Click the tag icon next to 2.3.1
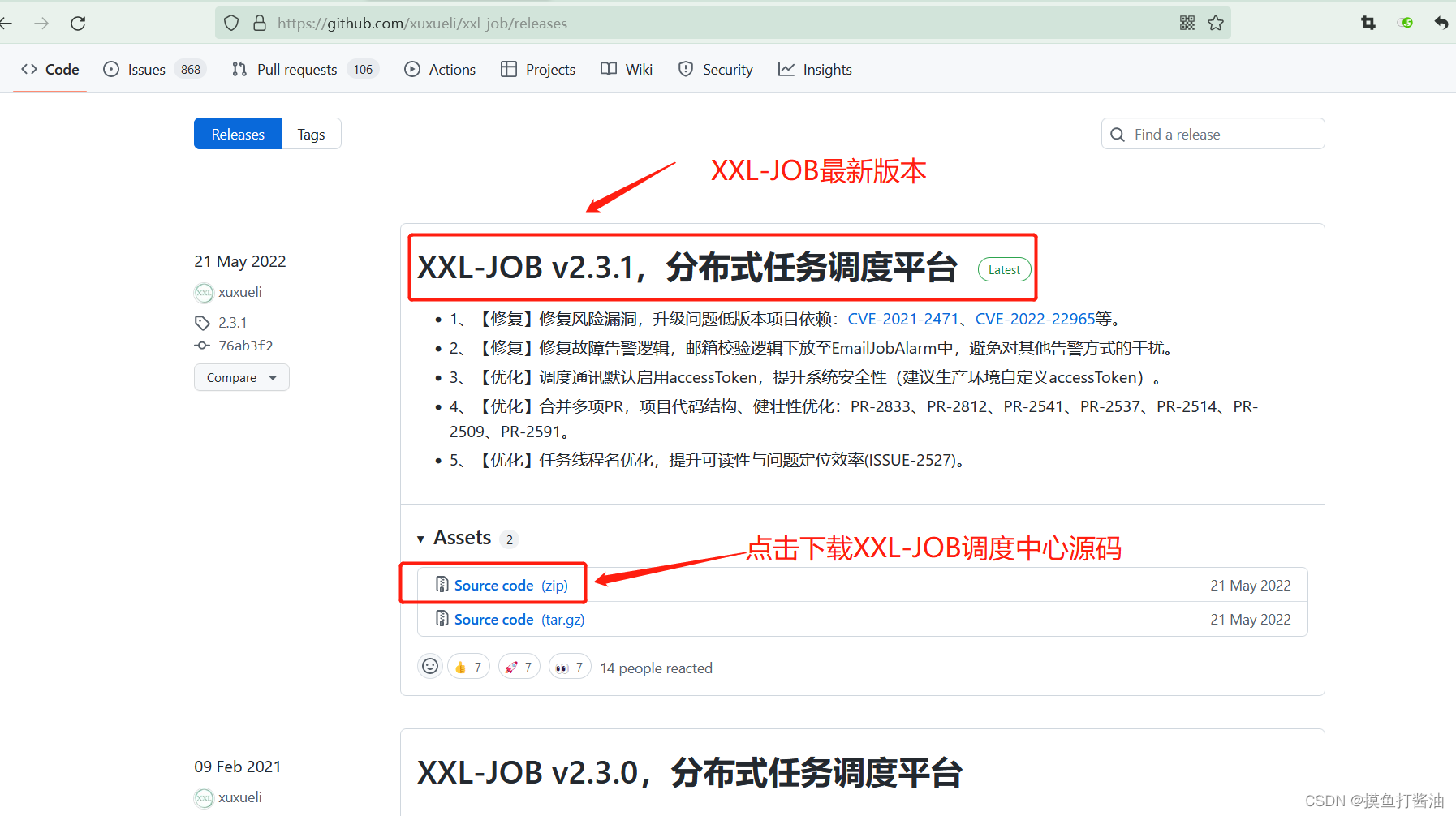Screen dimensions: 1456x816 coord(202,323)
